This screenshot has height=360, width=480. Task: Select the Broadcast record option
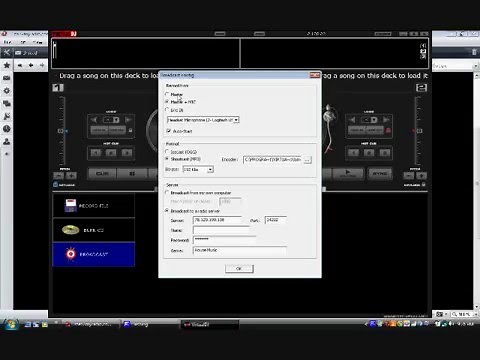pyautogui.click(x=94, y=254)
